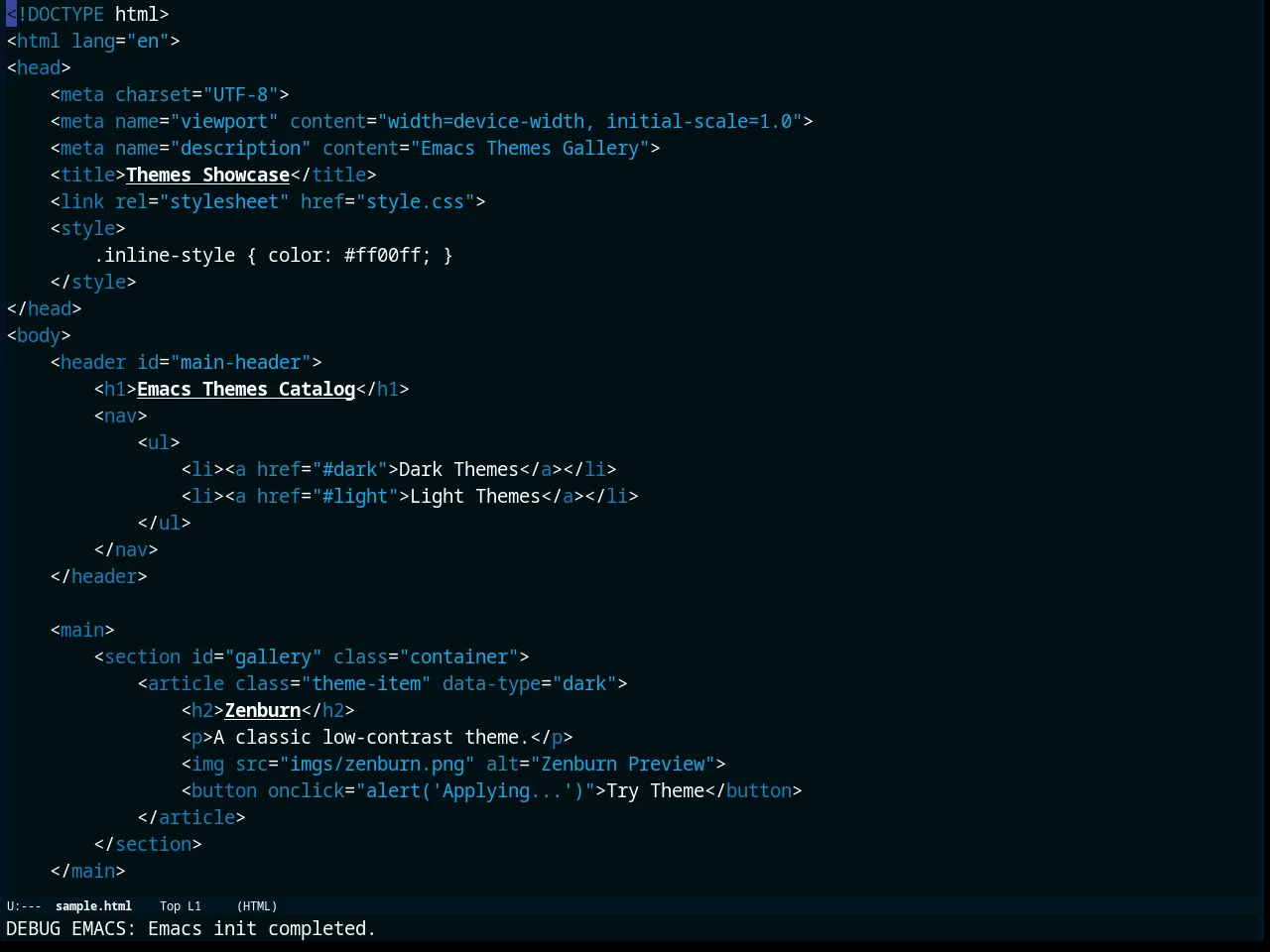
Task: Click the '#ff00ff' color value
Action: [x=382, y=256]
